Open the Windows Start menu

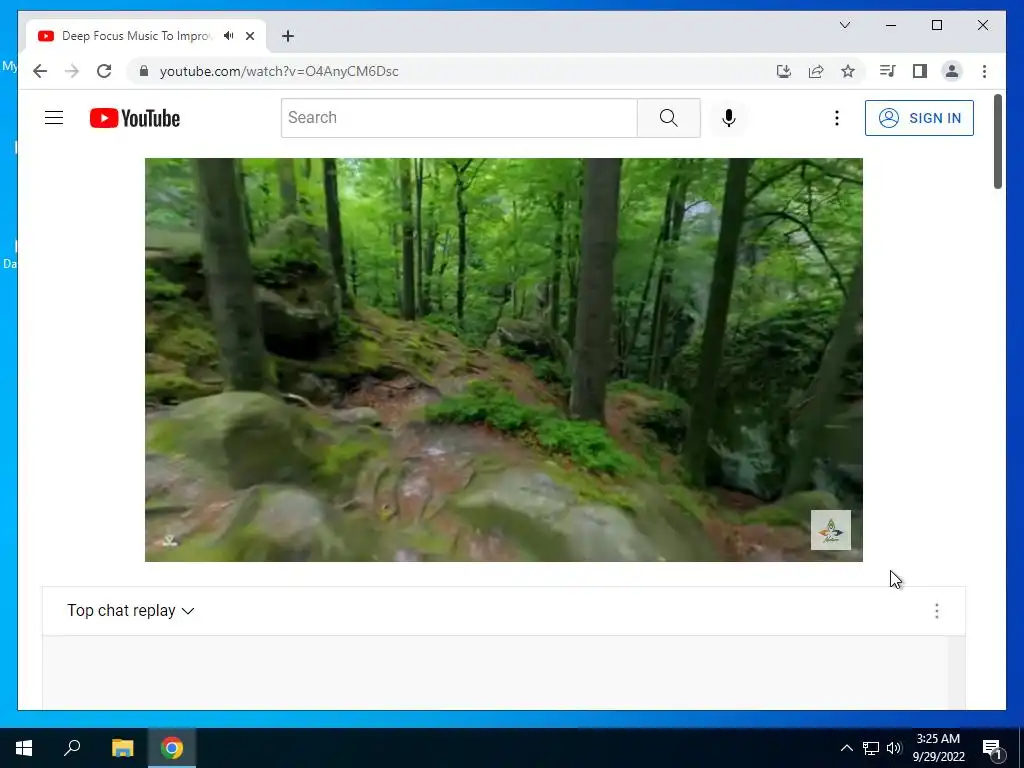pyautogui.click(x=24, y=748)
